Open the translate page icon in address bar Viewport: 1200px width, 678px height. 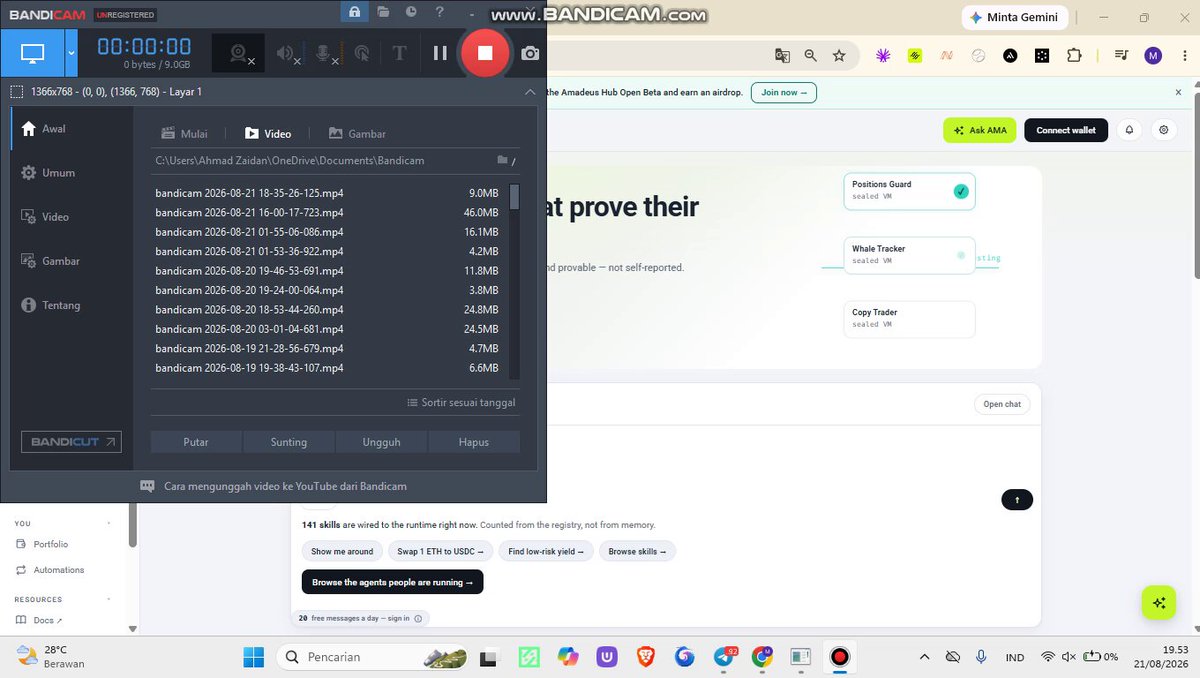click(x=783, y=56)
